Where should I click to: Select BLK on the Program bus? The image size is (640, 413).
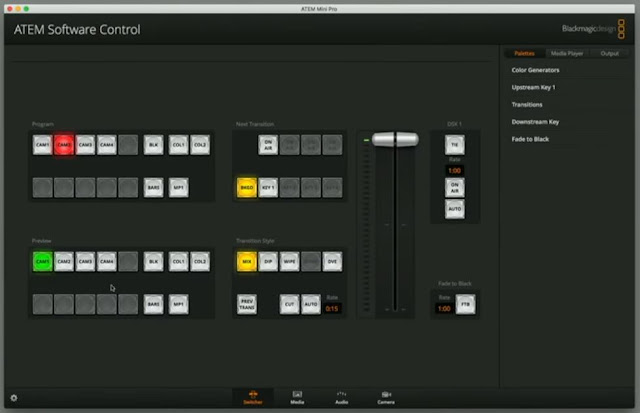153,145
